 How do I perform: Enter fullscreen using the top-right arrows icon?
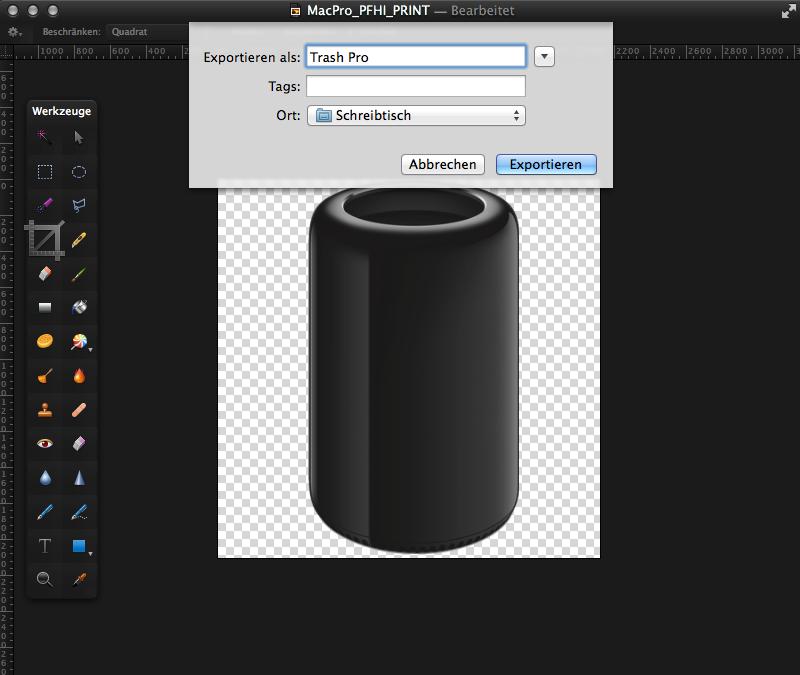(x=788, y=11)
